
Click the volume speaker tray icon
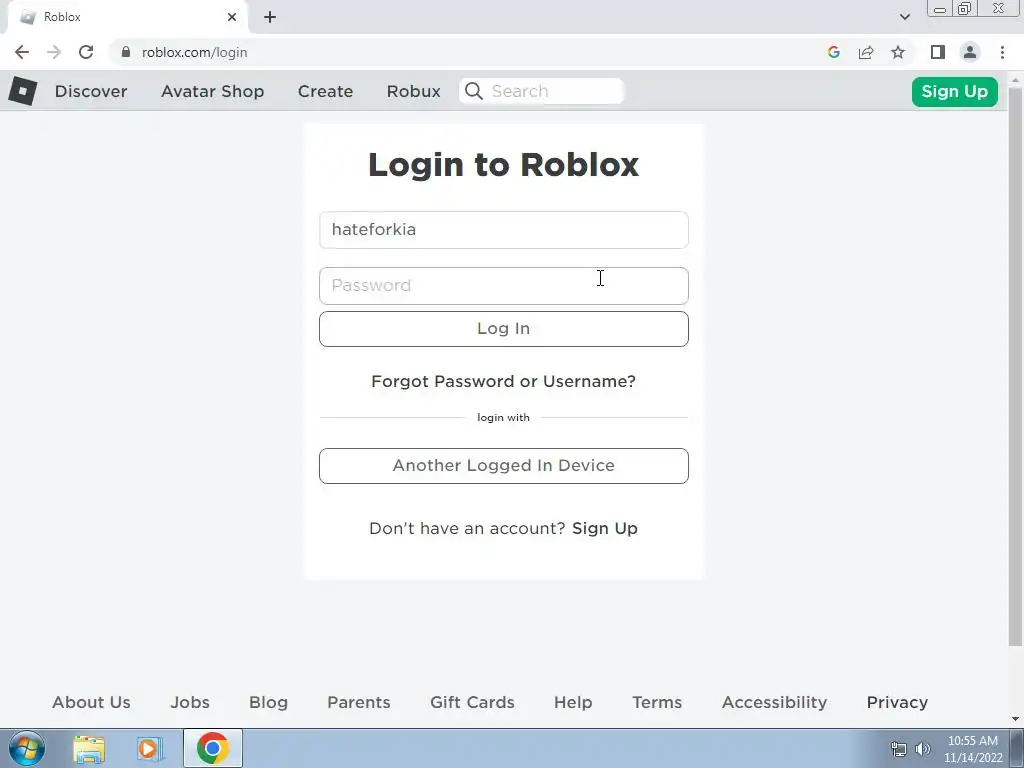(x=922, y=749)
